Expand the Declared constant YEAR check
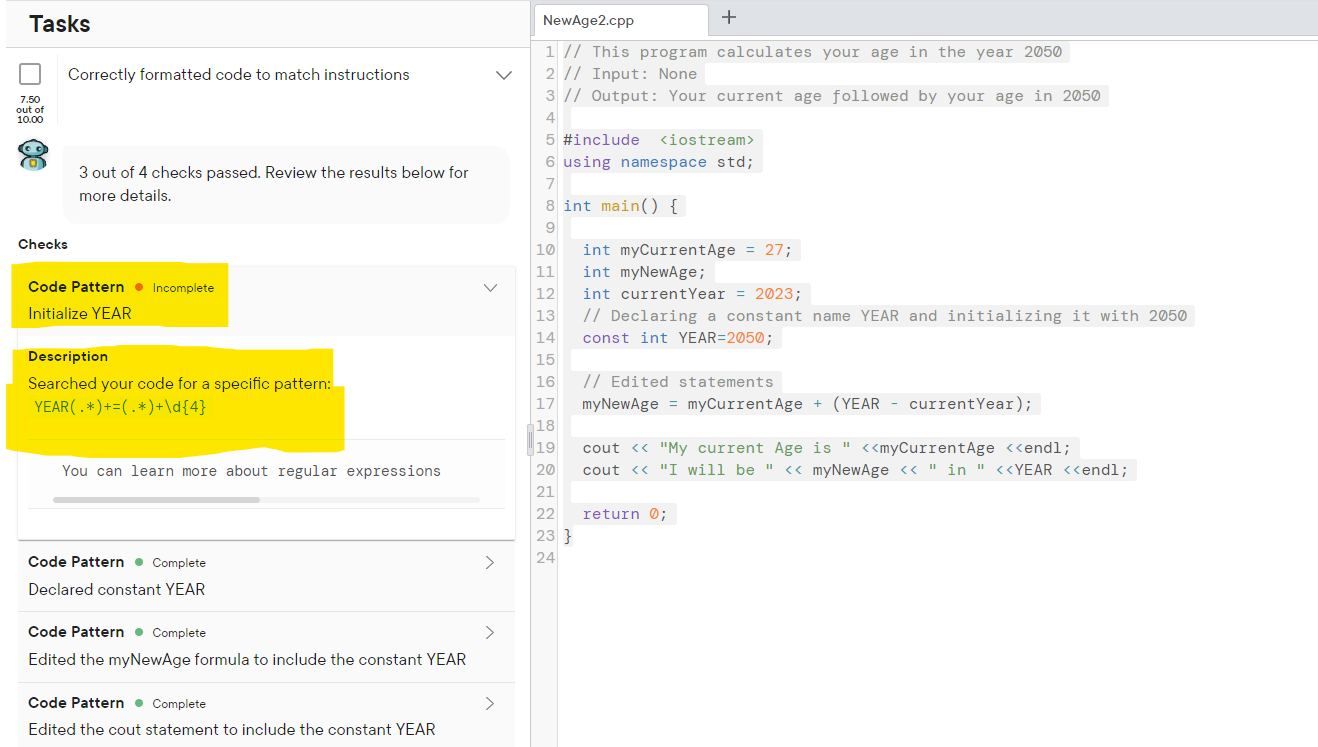This screenshot has width=1318, height=747. coord(489,562)
